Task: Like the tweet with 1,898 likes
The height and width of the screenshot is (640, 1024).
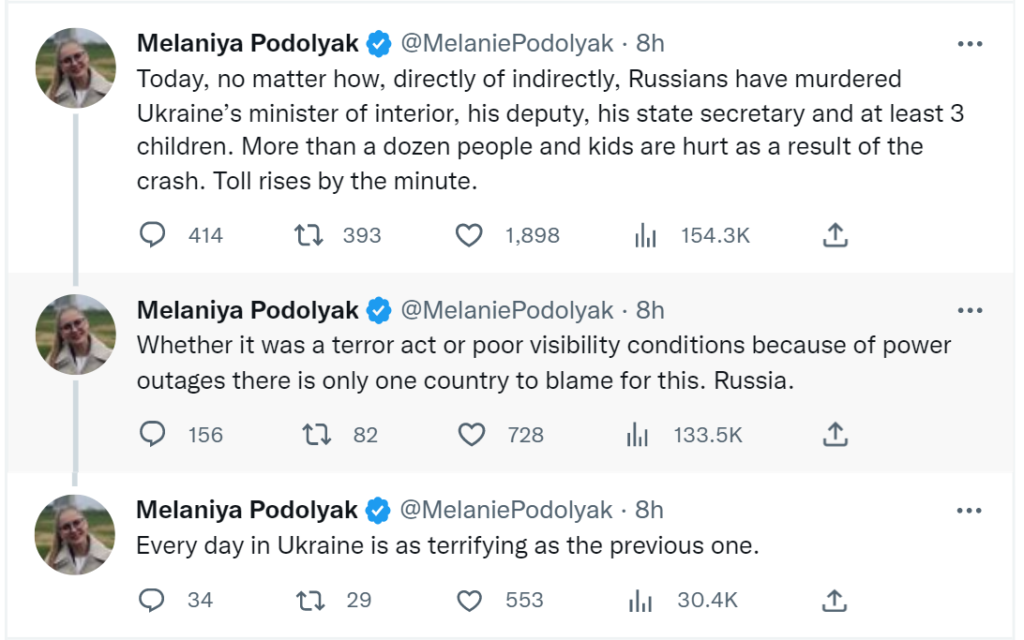Action: (469, 235)
